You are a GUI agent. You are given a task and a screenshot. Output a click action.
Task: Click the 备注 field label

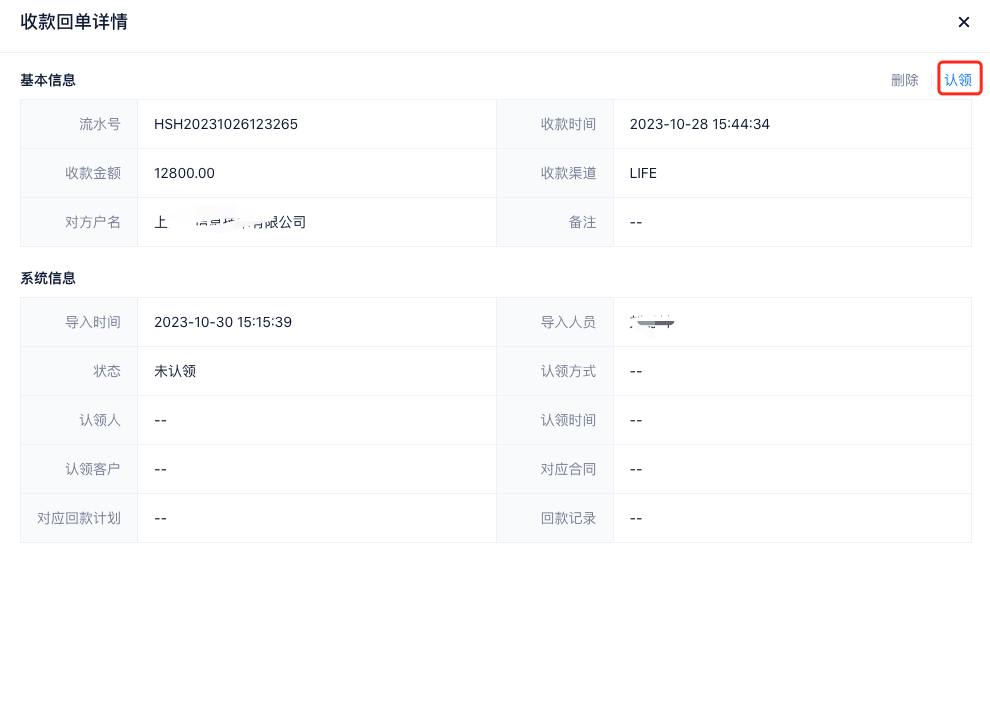click(582, 222)
